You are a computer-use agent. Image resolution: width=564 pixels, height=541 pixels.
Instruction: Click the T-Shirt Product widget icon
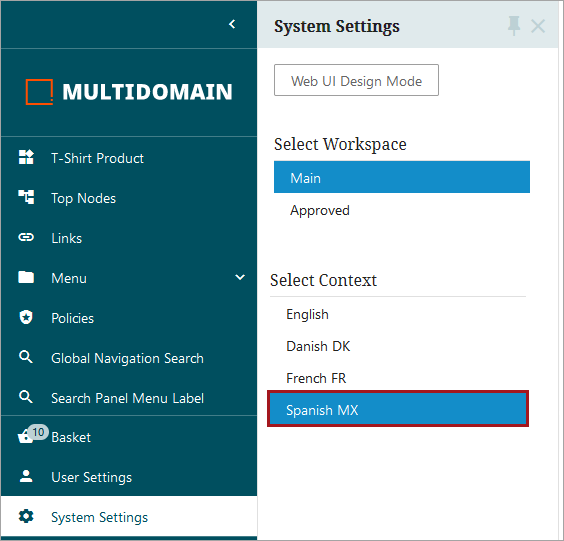coord(26,158)
